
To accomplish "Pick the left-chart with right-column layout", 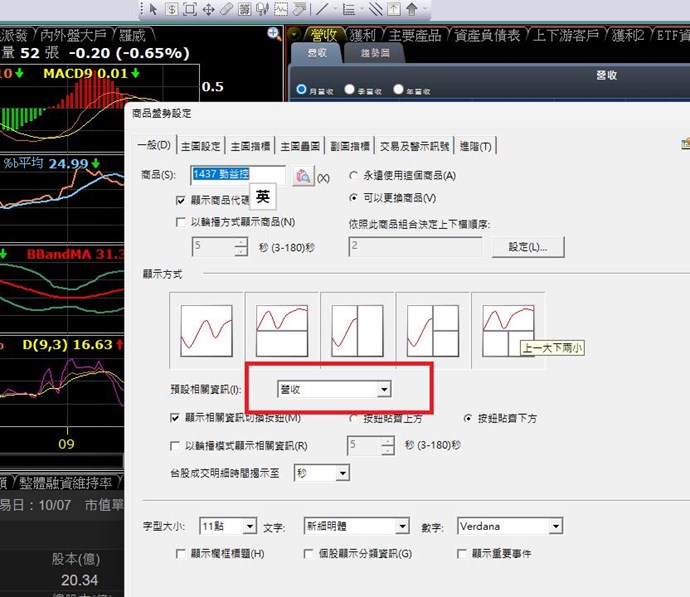I will (x=357, y=328).
